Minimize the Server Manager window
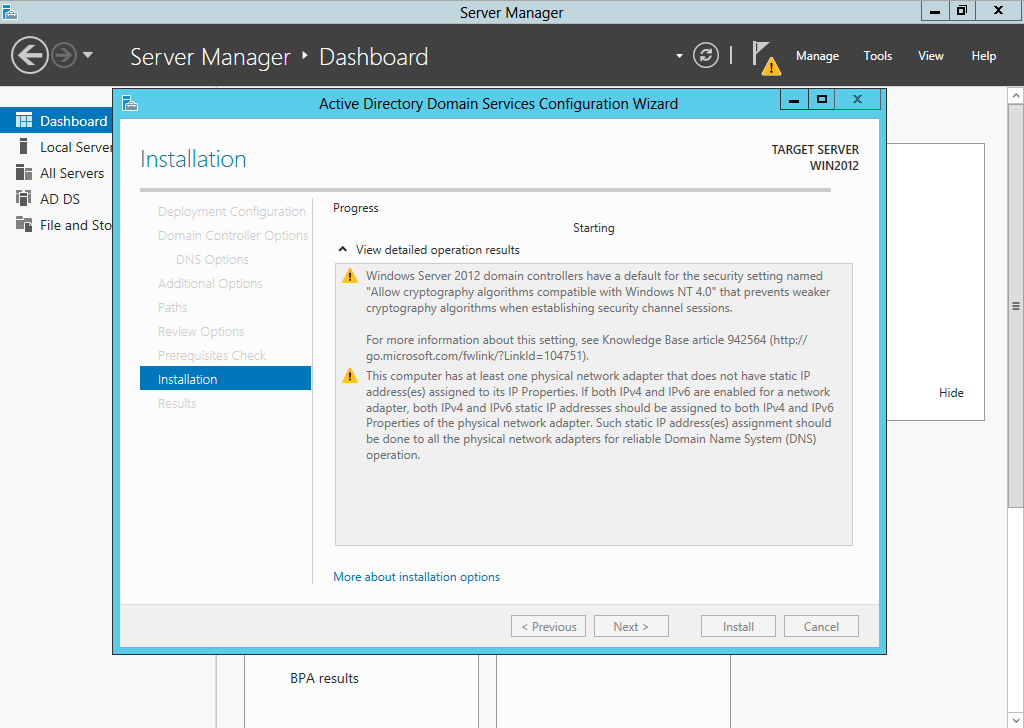This screenshot has width=1024, height=728. [935, 10]
